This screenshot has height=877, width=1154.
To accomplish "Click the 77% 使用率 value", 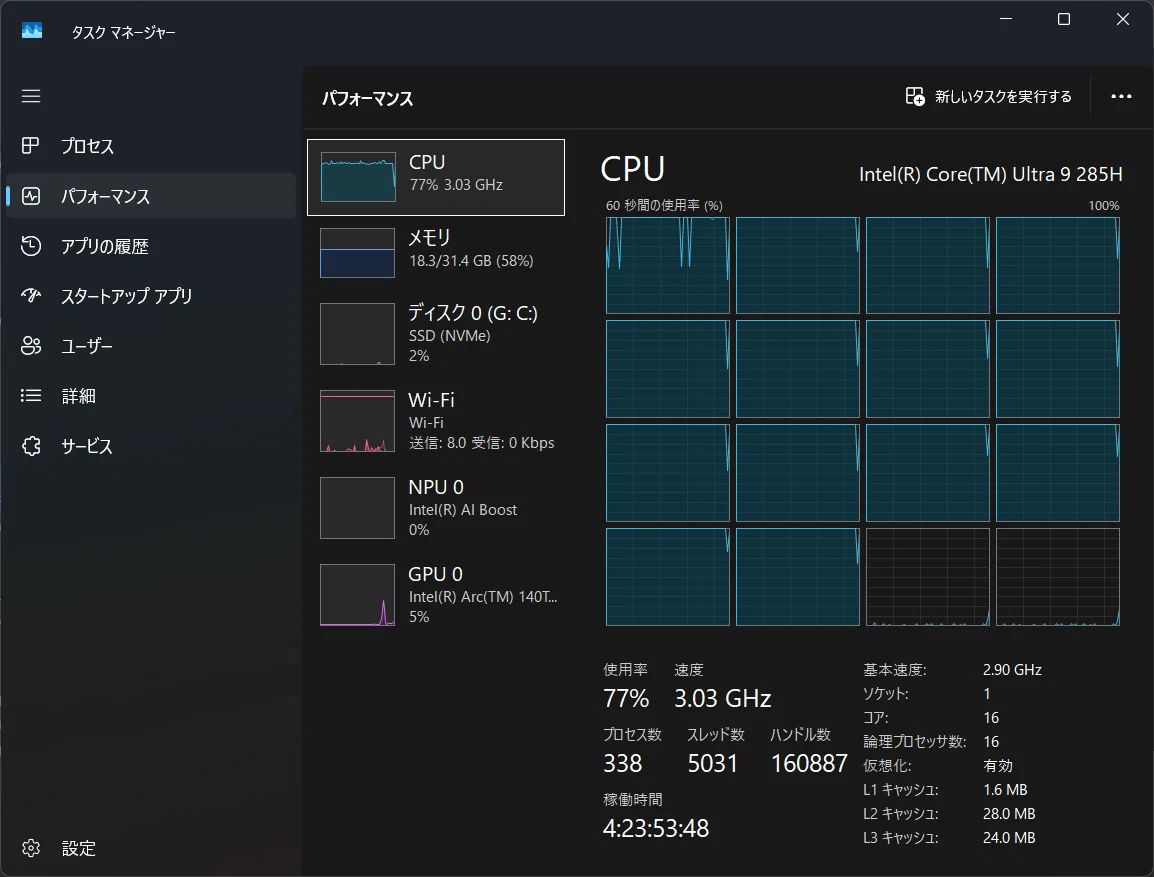I will (x=626, y=698).
